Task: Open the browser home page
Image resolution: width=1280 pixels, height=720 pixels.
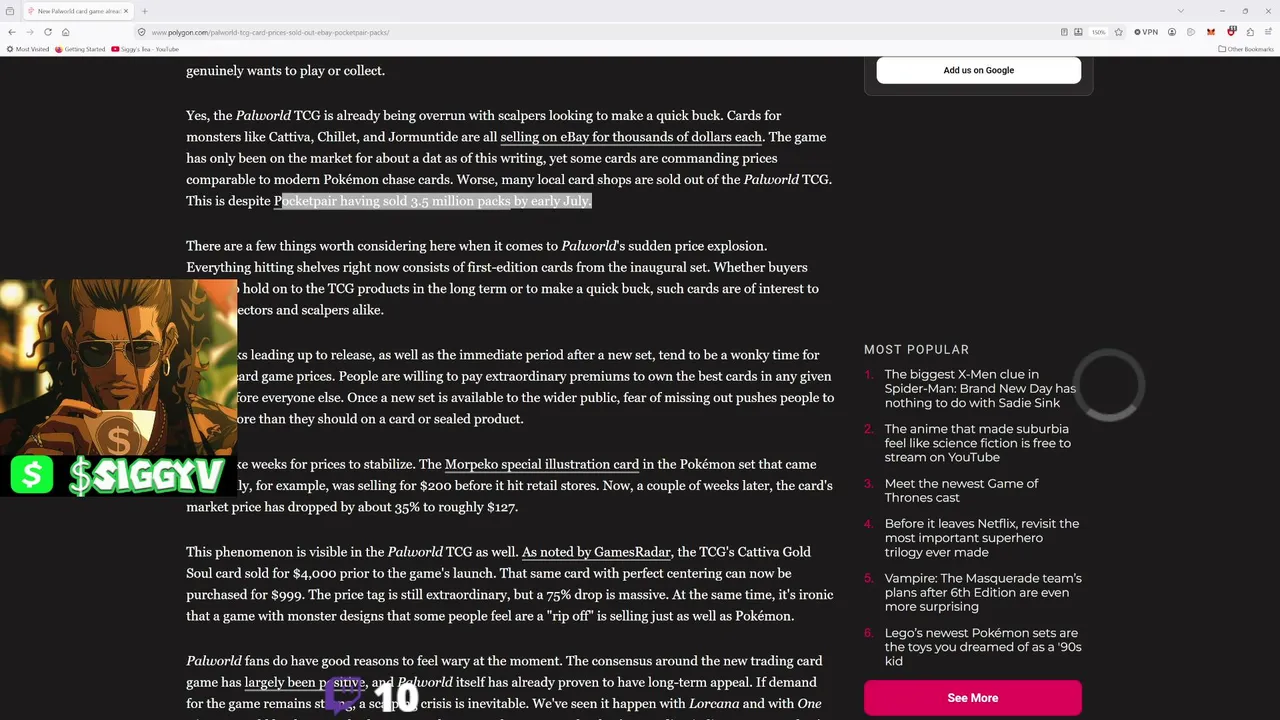Action: click(x=65, y=32)
